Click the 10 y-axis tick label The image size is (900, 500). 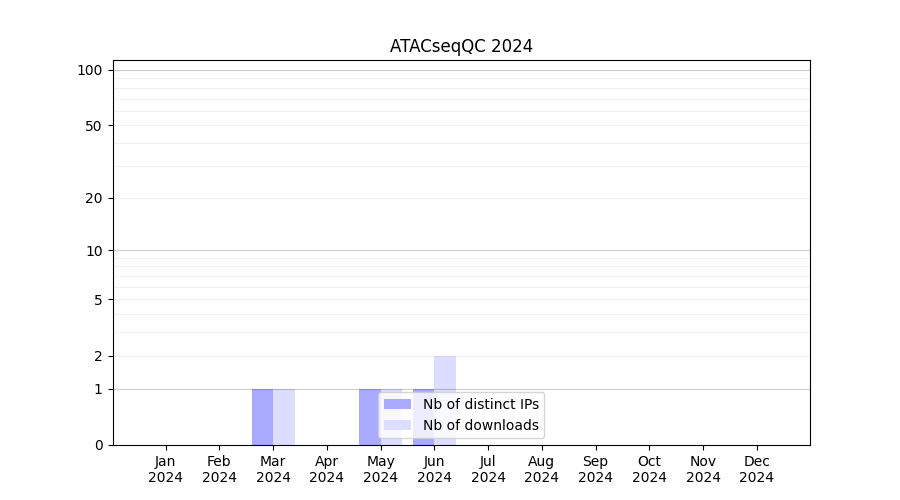94,251
